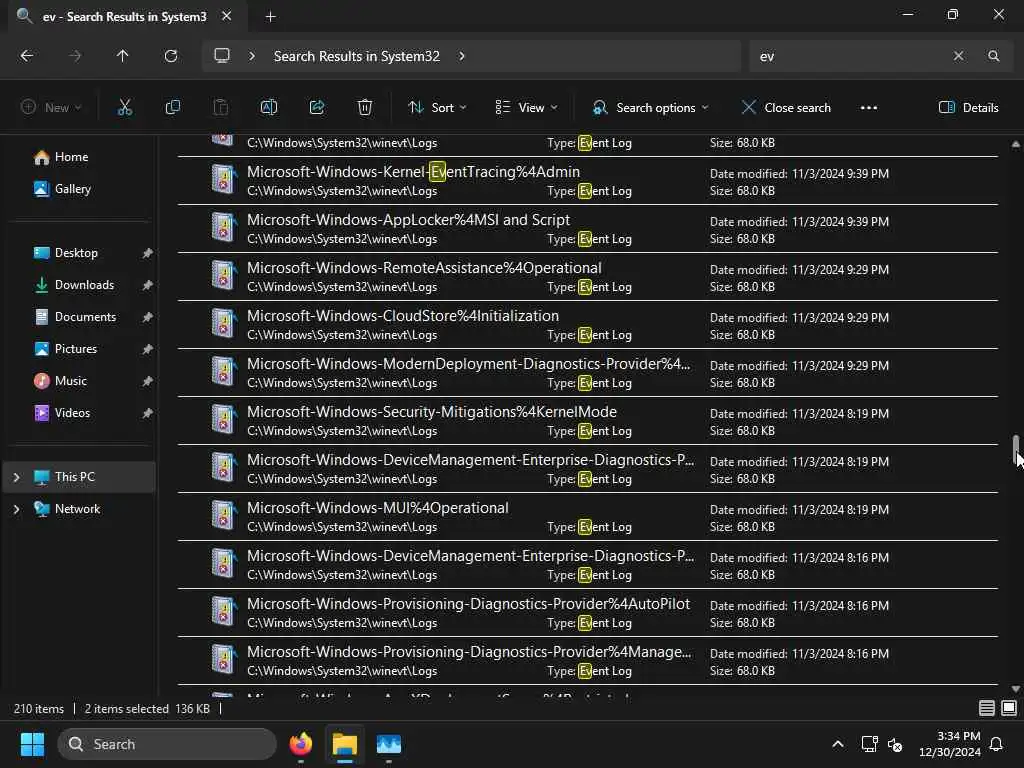Select Microsoft-Windows-RemoteAssistance%4Operational file
Screen dimensions: 1024x768
tap(588, 277)
